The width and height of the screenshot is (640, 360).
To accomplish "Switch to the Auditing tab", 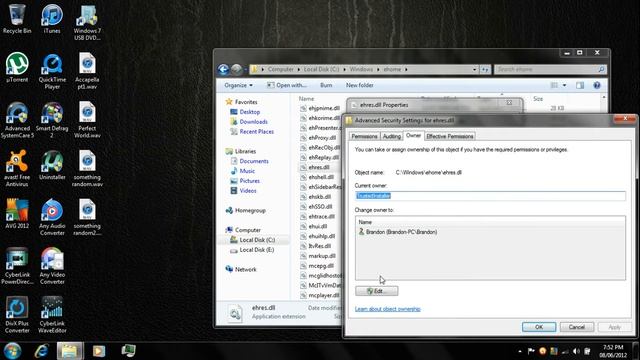I will coord(392,136).
